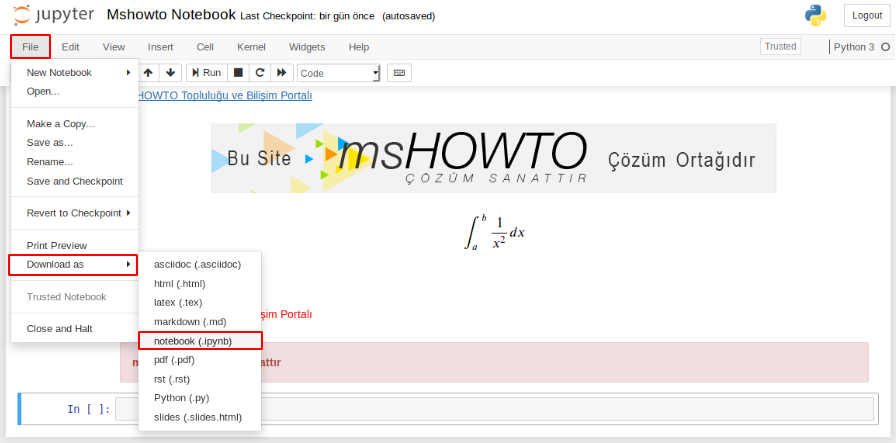The image size is (896, 443).
Task: Open the Insert menu
Action: coord(161,47)
